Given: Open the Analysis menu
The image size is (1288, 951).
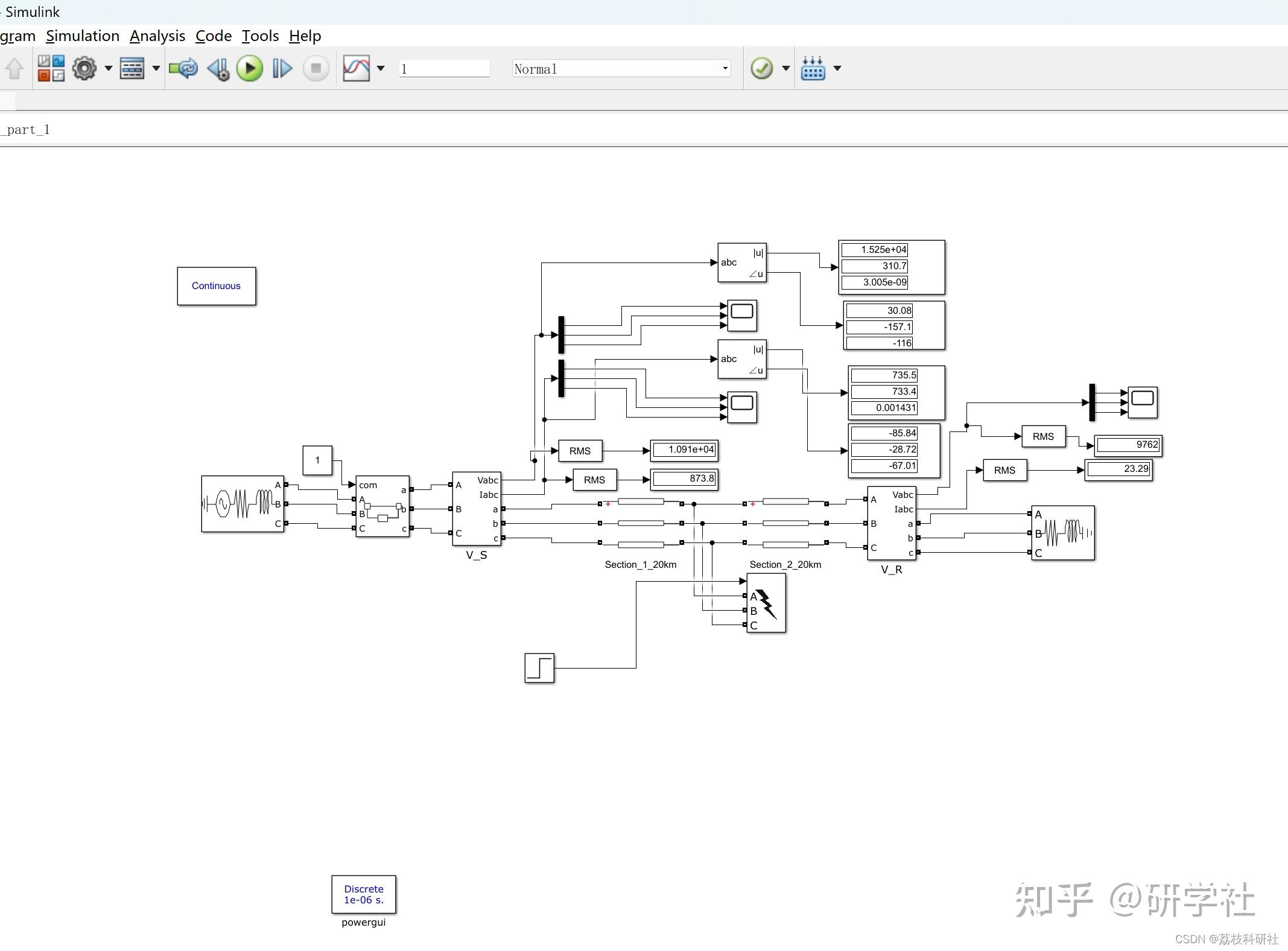Looking at the screenshot, I should pos(157,36).
